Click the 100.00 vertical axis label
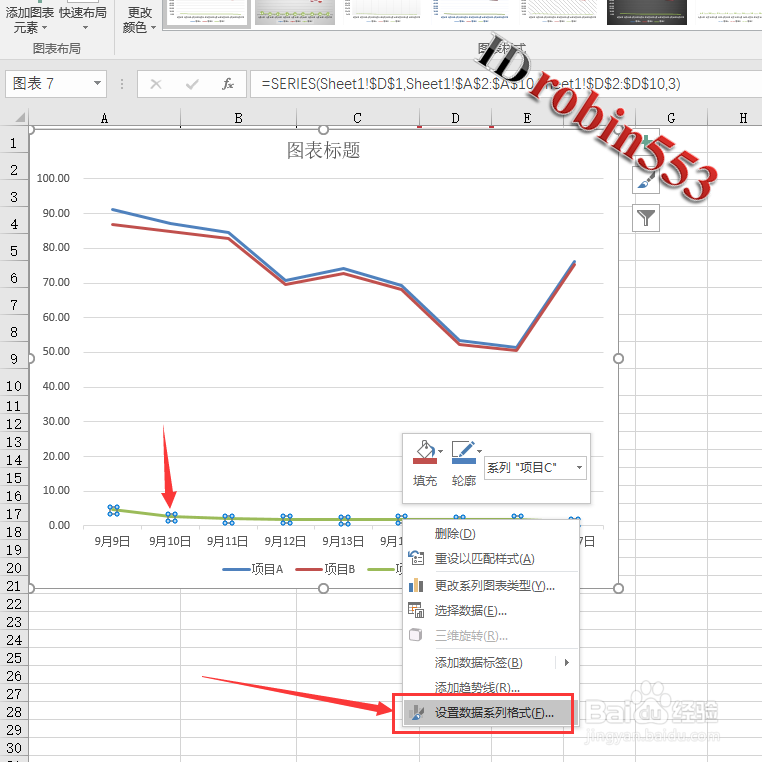 pyautogui.click(x=53, y=178)
